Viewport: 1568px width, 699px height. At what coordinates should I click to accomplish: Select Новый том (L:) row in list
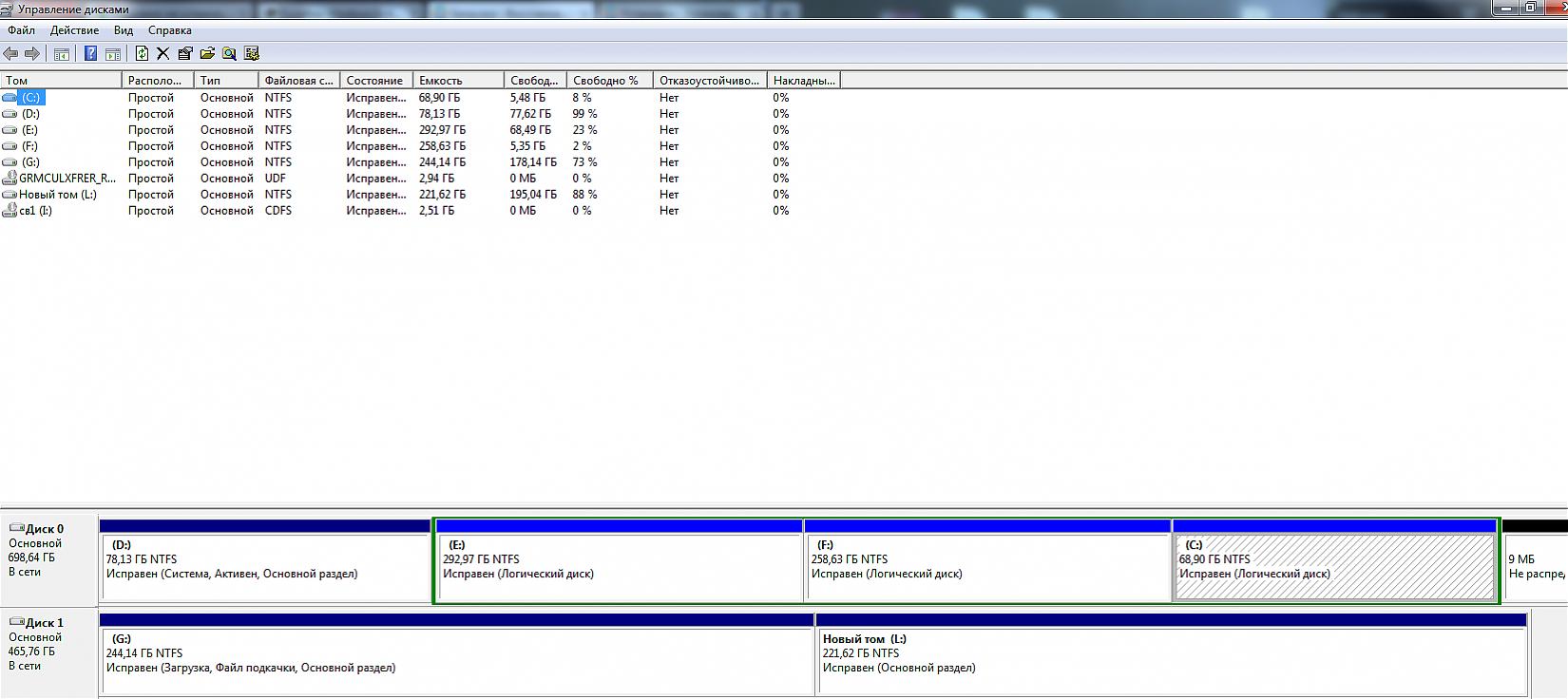pyautogui.click(x=57, y=195)
